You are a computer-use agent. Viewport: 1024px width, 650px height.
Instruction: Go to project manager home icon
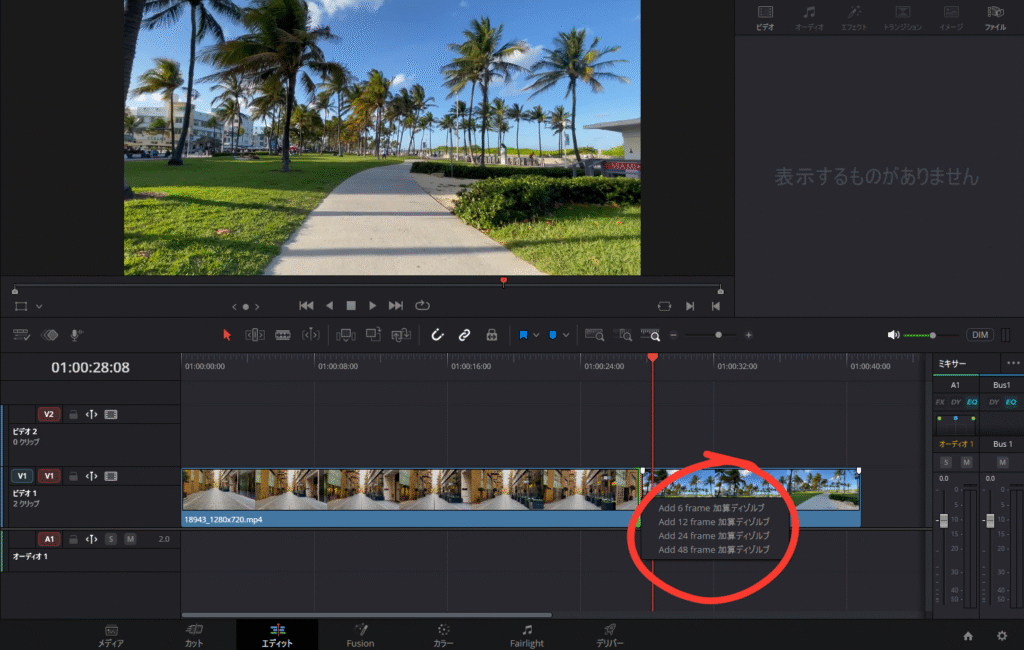click(x=968, y=635)
